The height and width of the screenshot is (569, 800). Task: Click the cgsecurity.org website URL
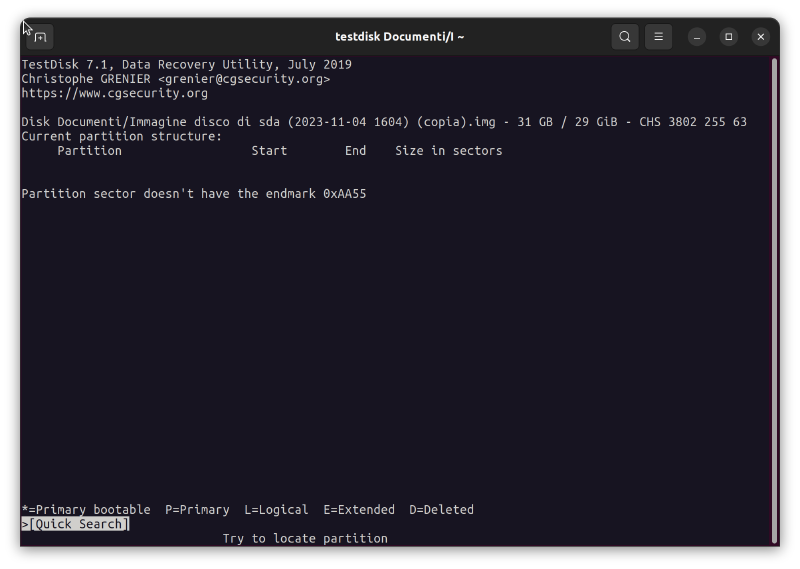point(115,93)
